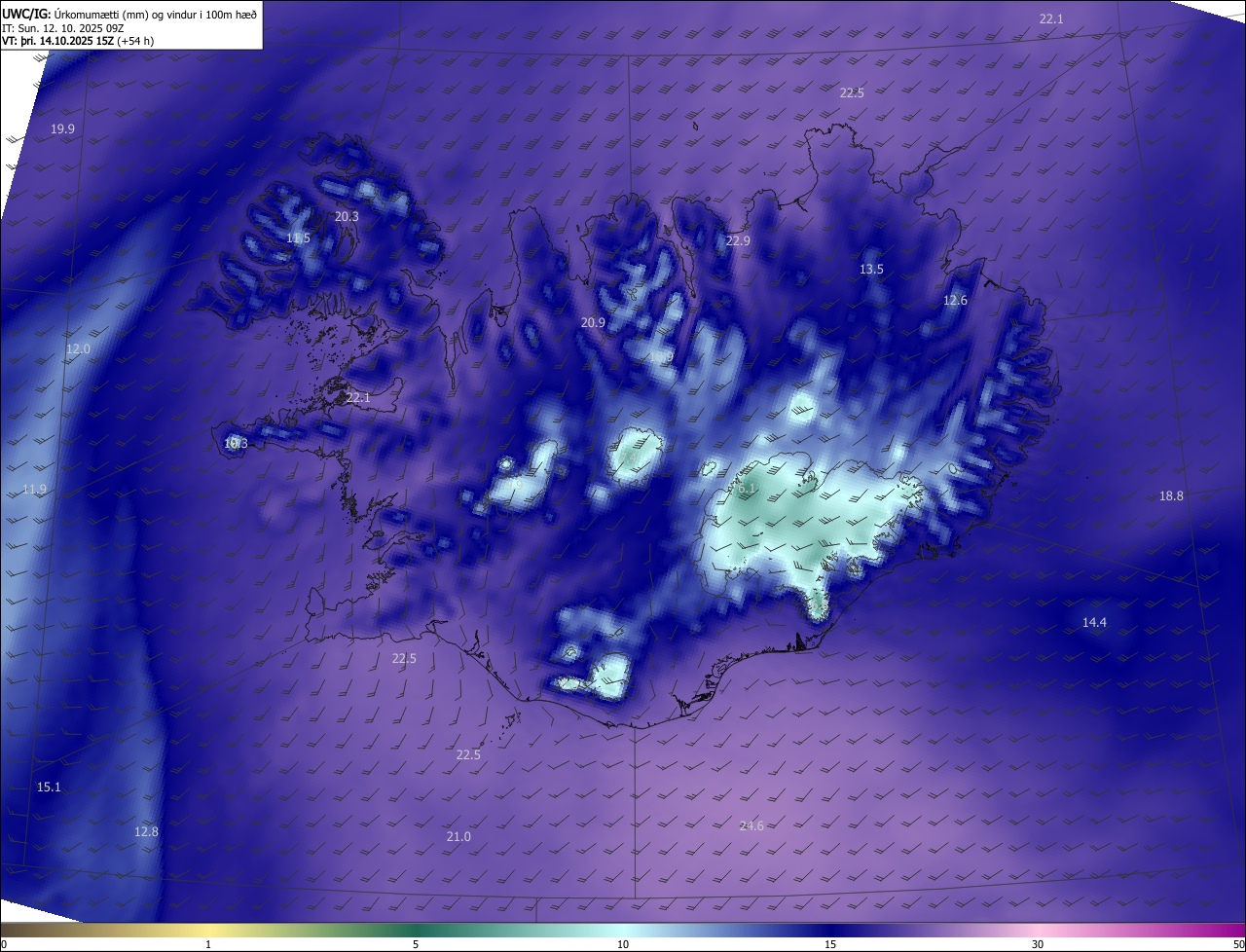The image size is (1246, 952).
Task: Click the 12.6 value on the map
Action: [956, 300]
